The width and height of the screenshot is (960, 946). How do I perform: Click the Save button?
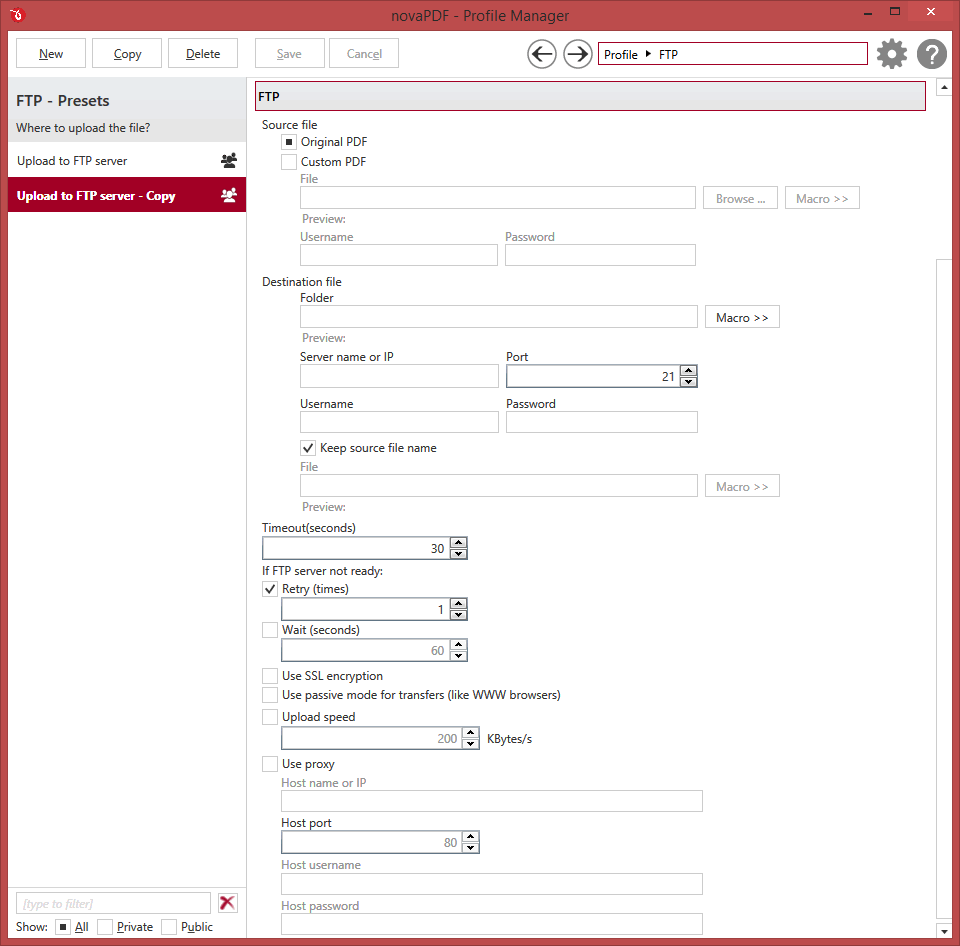(289, 54)
